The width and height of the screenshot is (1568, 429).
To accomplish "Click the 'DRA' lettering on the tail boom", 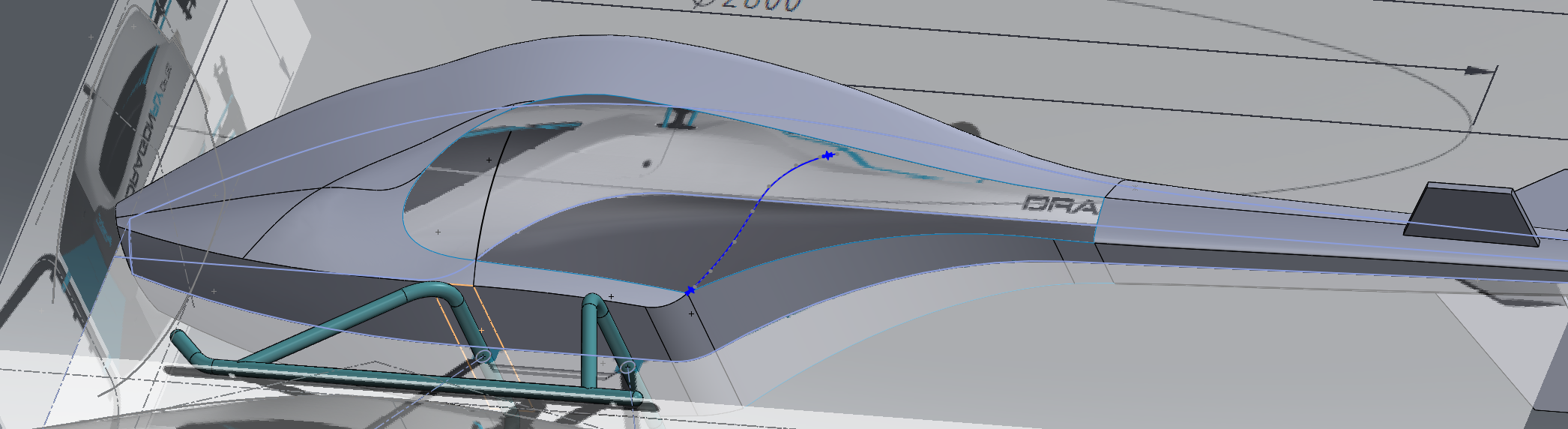I will tap(1060, 205).
